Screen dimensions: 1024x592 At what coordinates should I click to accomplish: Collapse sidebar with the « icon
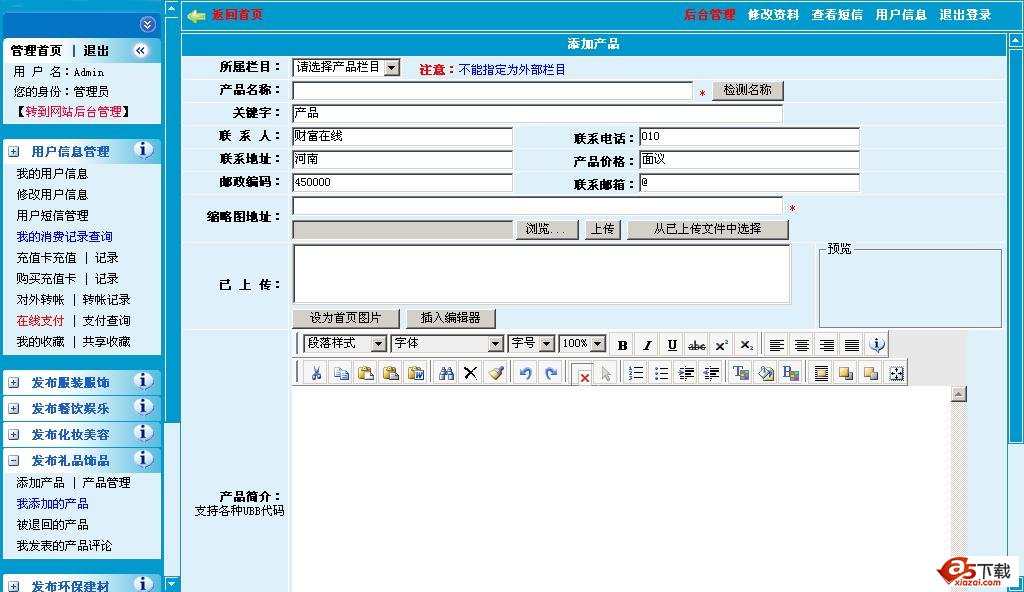(140, 50)
